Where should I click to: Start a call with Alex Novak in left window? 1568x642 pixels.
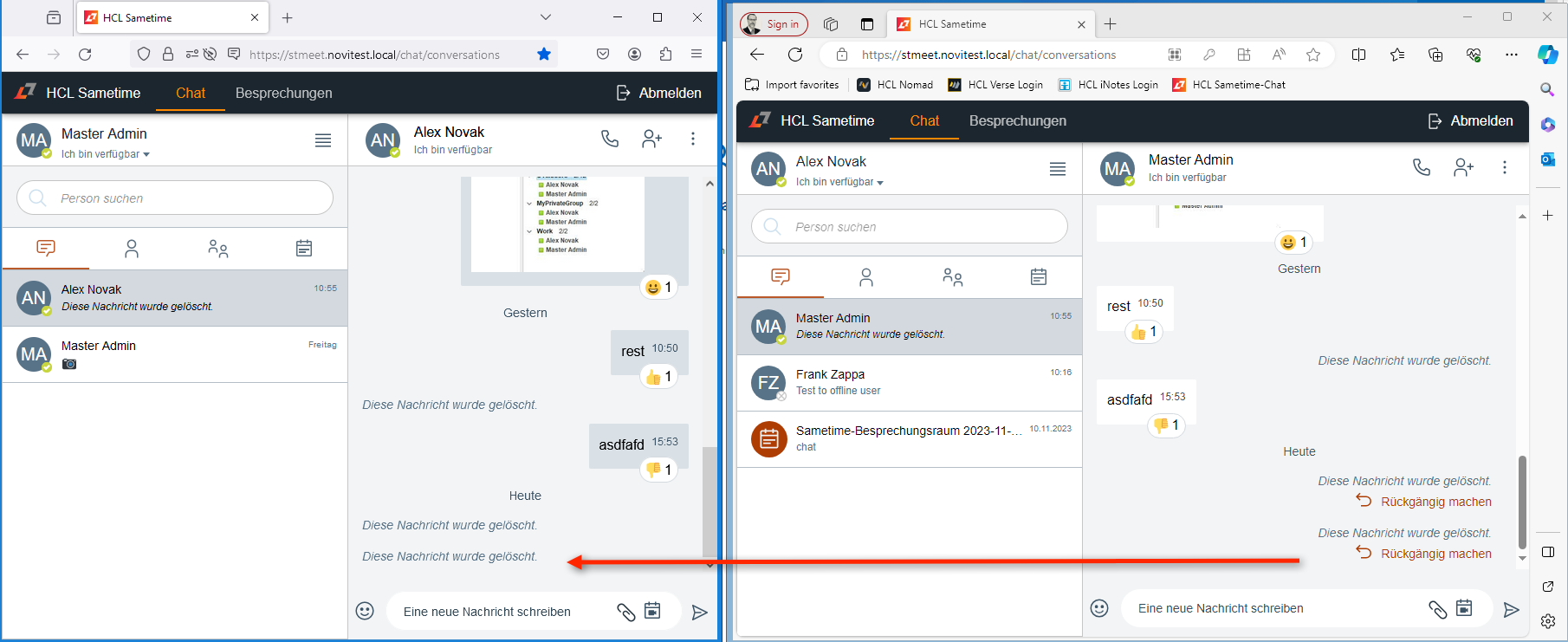pyautogui.click(x=610, y=139)
